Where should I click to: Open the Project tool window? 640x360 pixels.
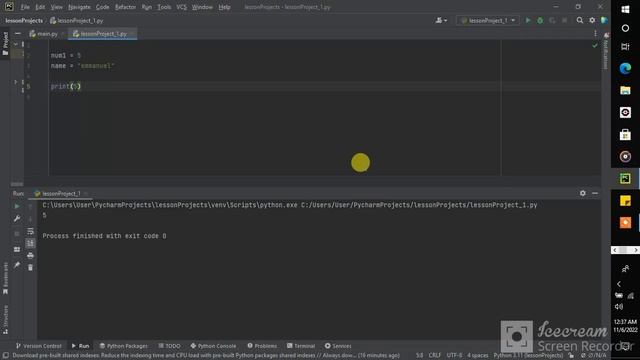[5, 44]
